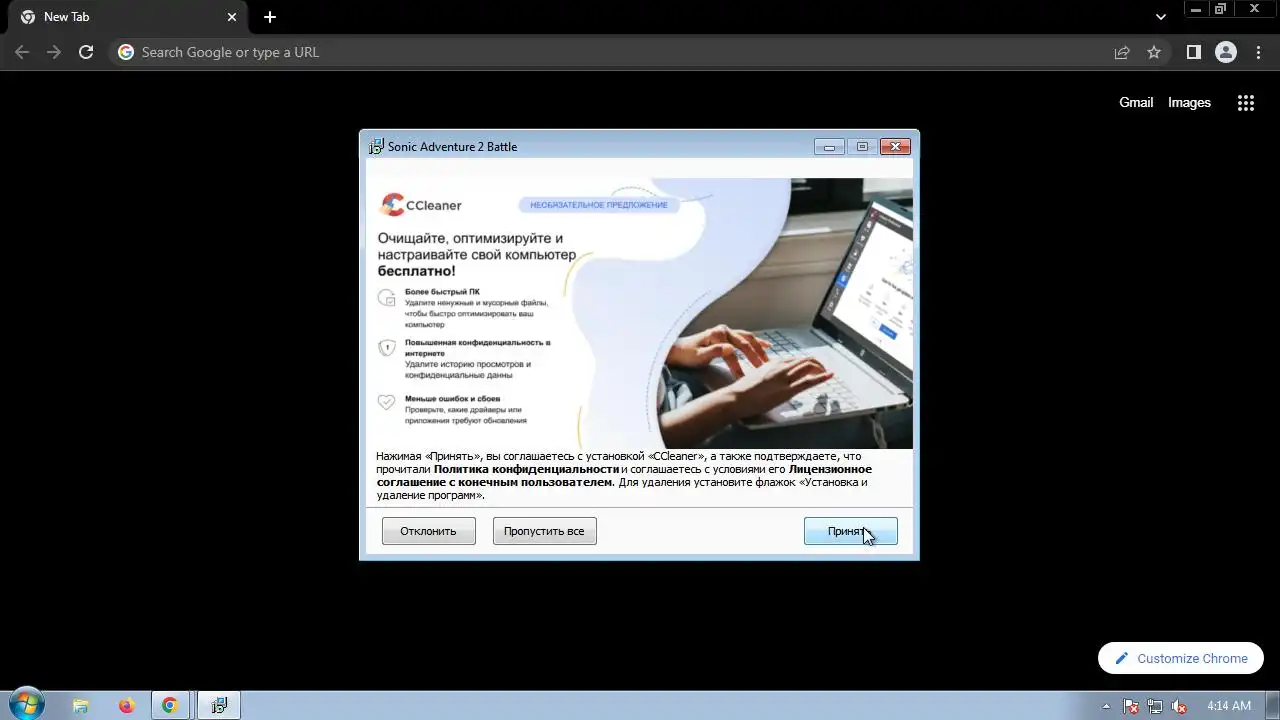
Task: Bookmark this tab with star icon
Action: (1154, 52)
